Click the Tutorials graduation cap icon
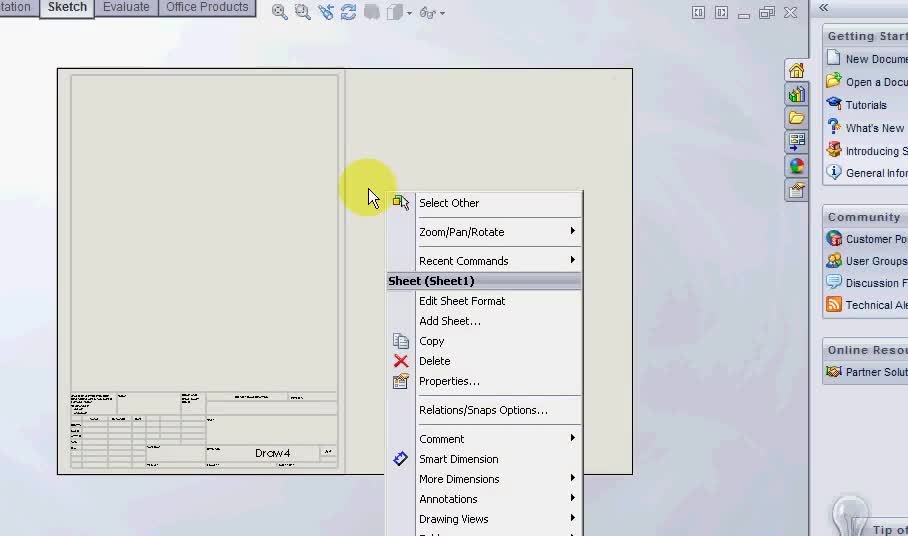This screenshot has height=536, width=908. [x=834, y=104]
